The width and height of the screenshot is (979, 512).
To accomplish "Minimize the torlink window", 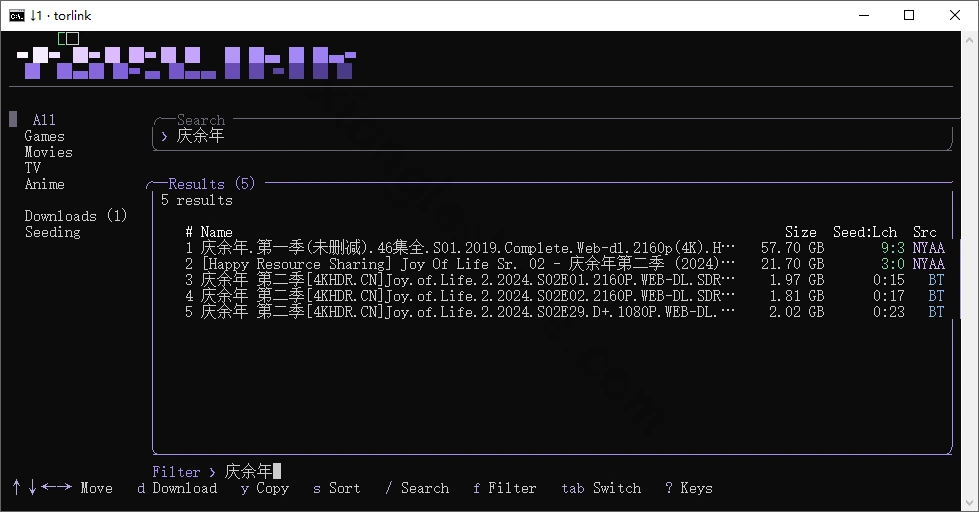I will 864,16.
